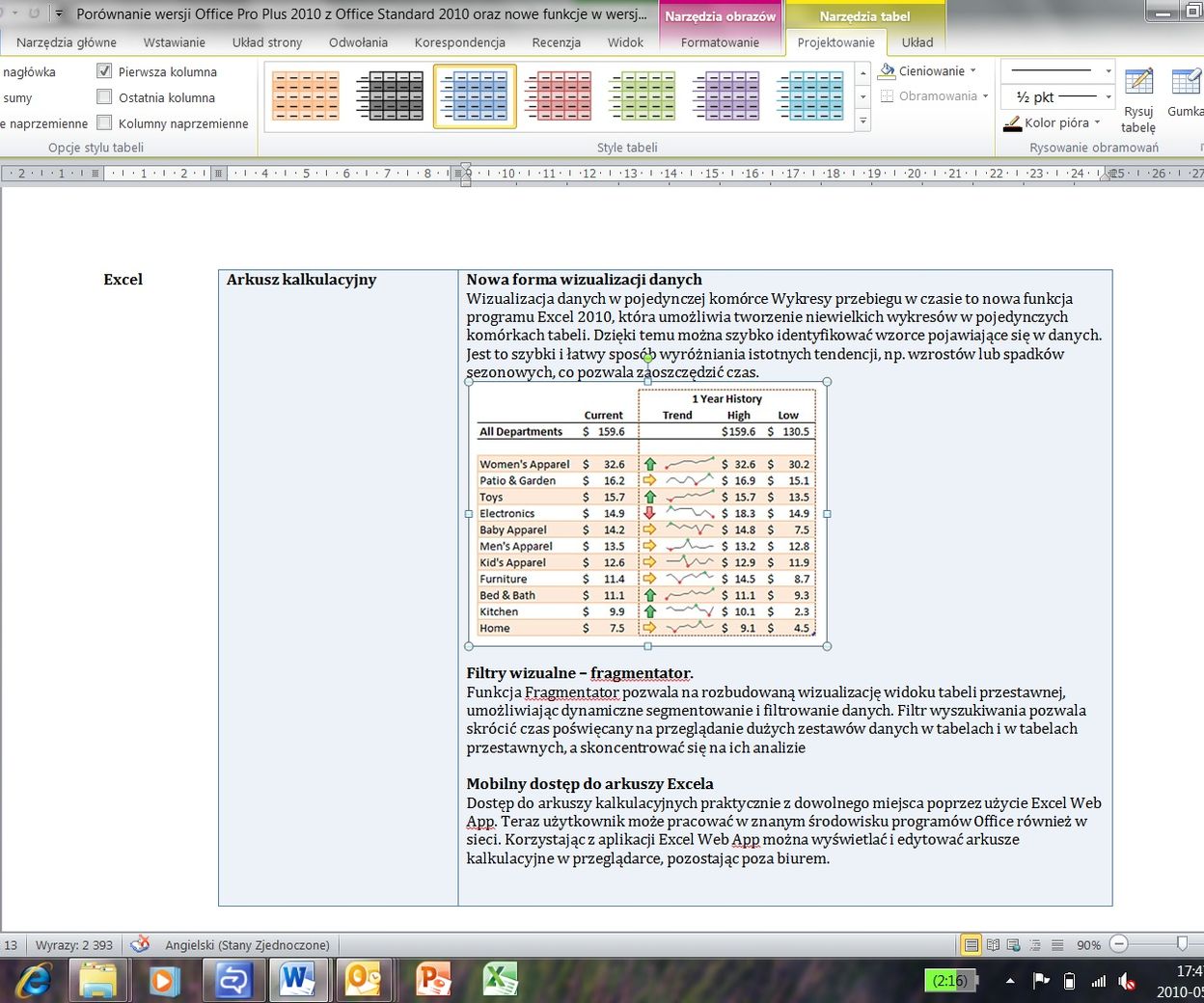1204x1003 pixels.
Task: Apply the red table style thumbnail
Action: pos(558,96)
